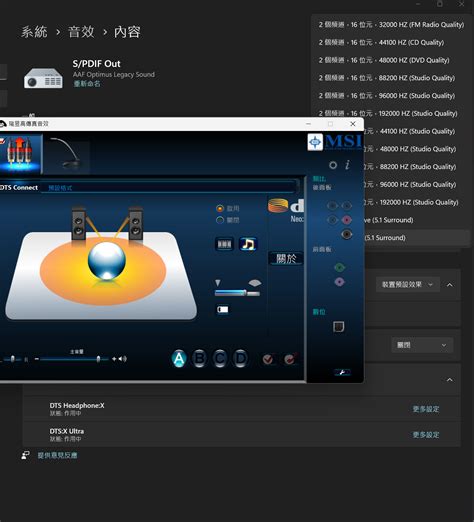Open the 關閉 dropdown in Settings

[x=422, y=345]
